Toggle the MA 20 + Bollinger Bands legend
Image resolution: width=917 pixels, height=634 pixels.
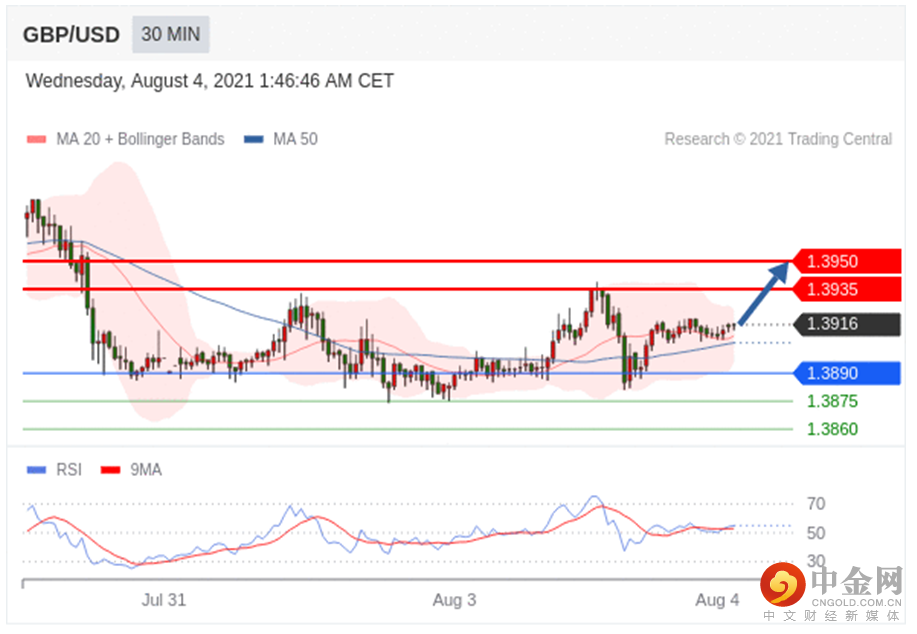tap(126, 139)
